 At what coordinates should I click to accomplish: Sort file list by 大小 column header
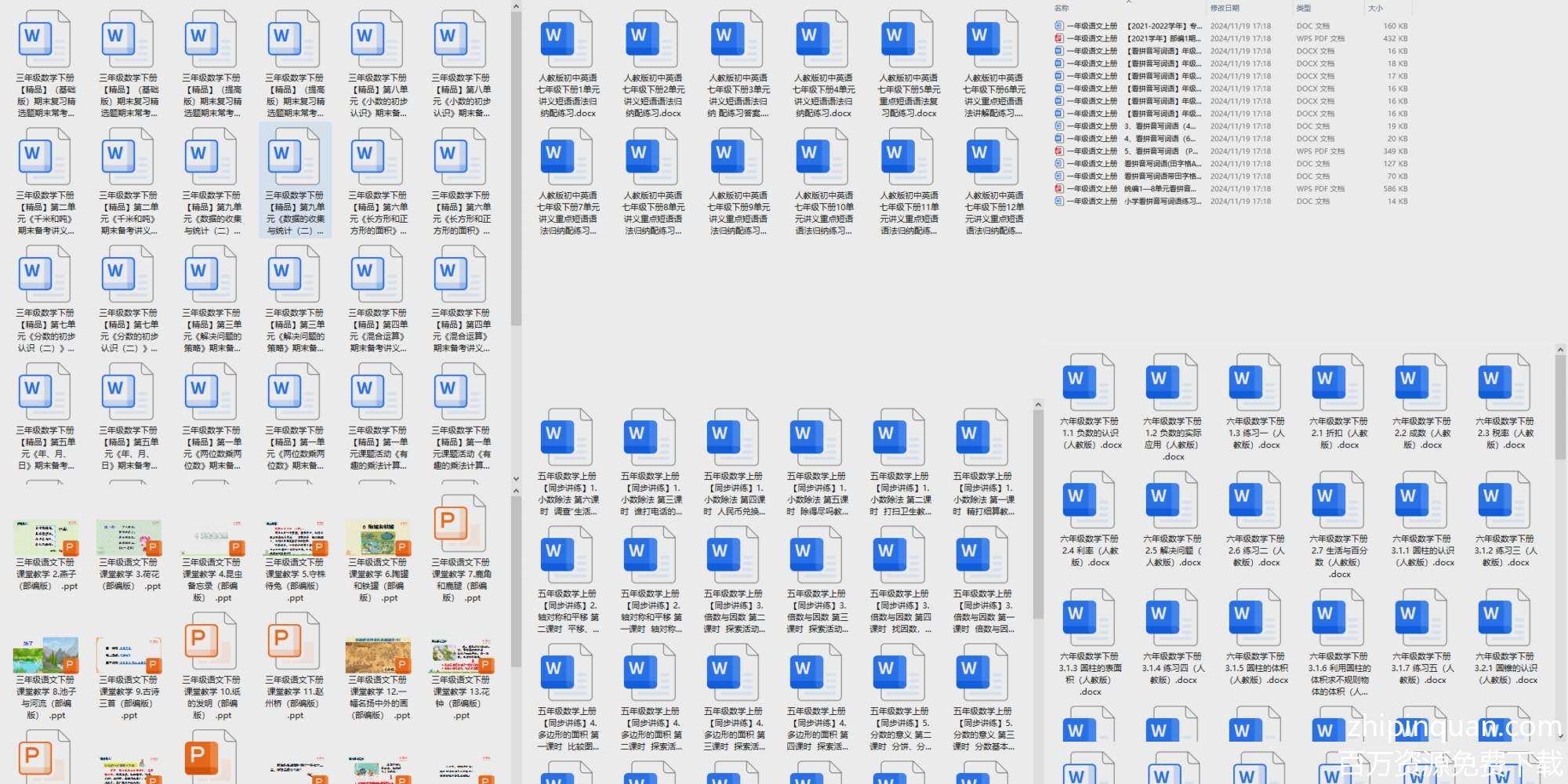coord(1375,8)
